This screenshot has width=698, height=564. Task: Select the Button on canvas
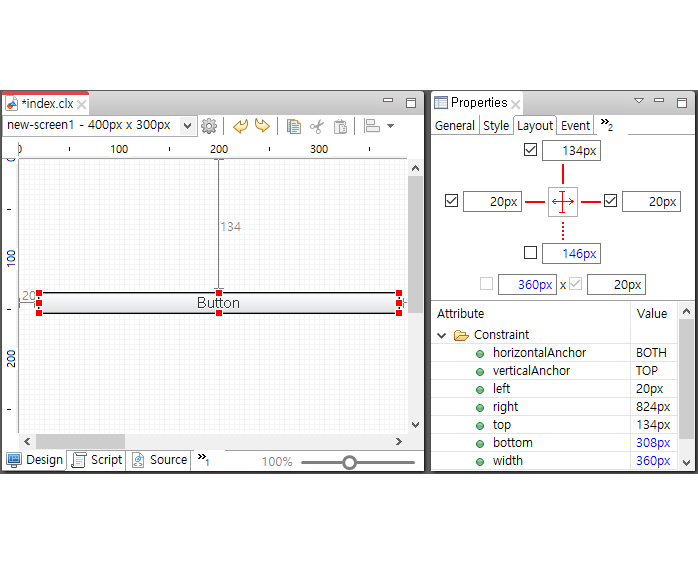pos(219,303)
